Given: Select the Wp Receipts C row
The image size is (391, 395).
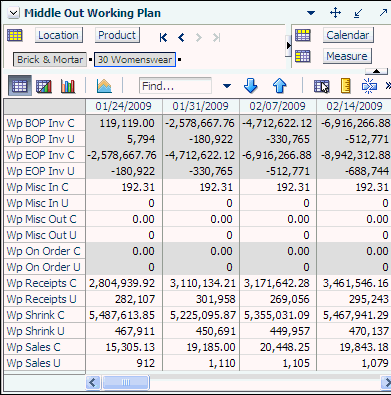Looking at the screenshot, I should (x=45, y=283).
